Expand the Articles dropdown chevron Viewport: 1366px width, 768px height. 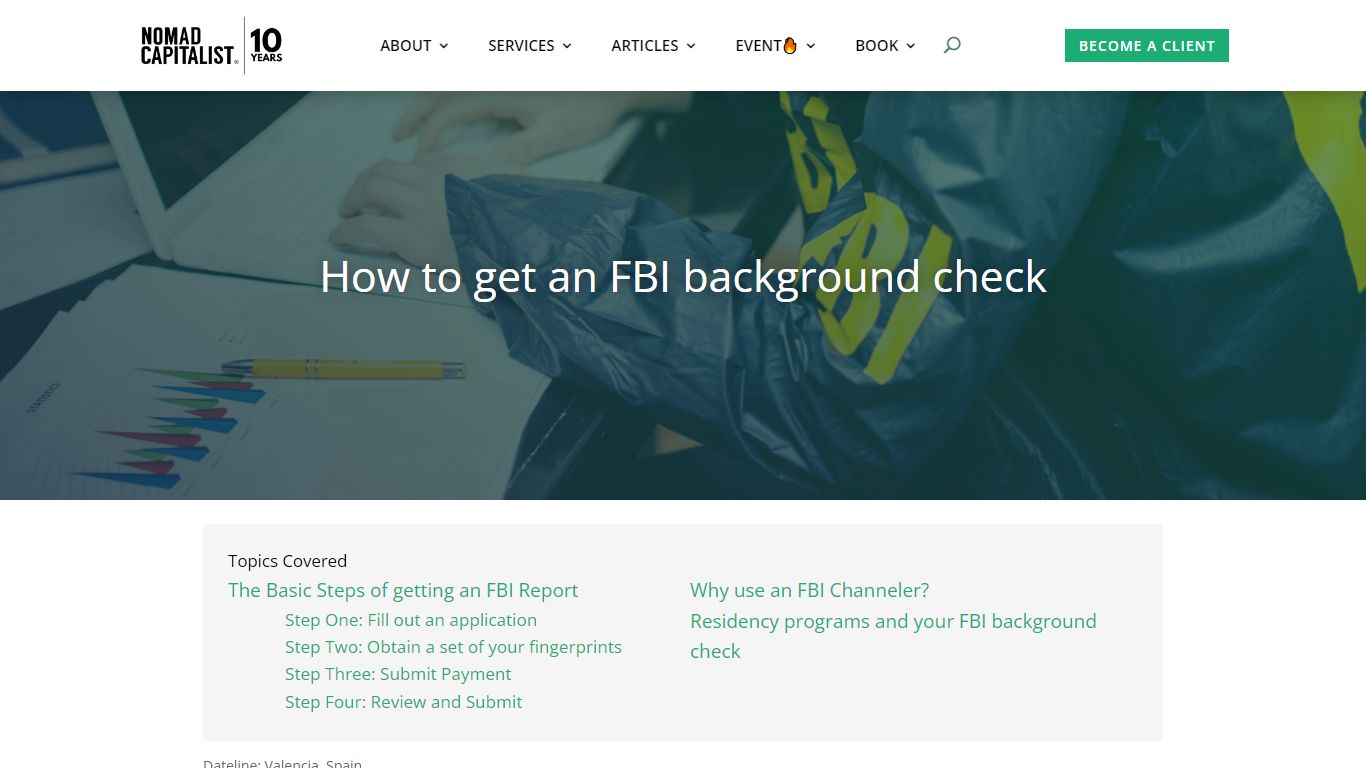[x=691, y=46]
